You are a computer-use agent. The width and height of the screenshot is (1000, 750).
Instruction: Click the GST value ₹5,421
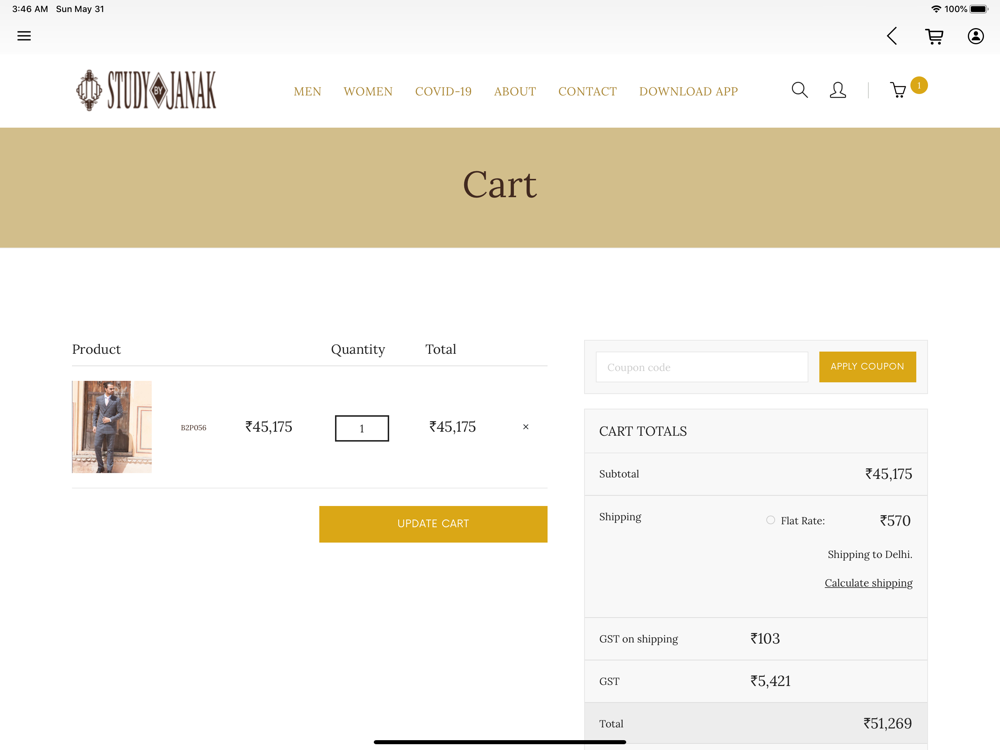tap(770, 681)
